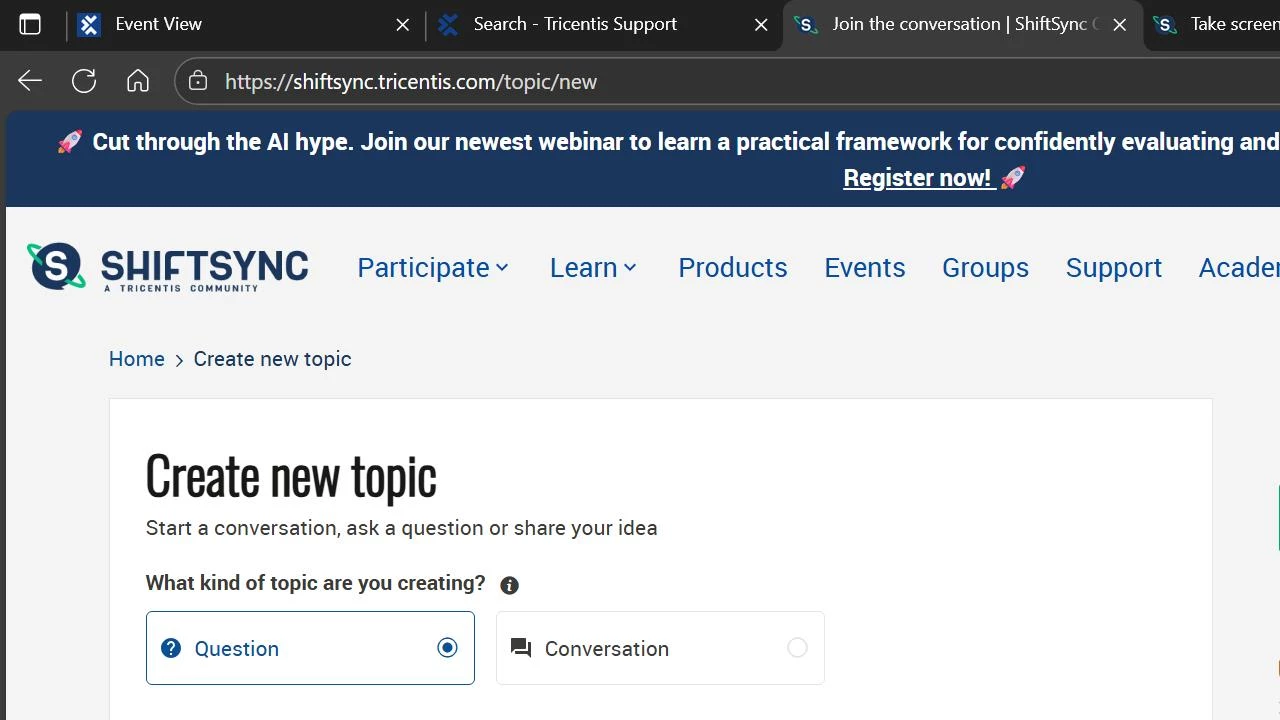Open the Support navigation item
The height and width of the screenshot is (720, 1280).
click(x=1114, y=267)
